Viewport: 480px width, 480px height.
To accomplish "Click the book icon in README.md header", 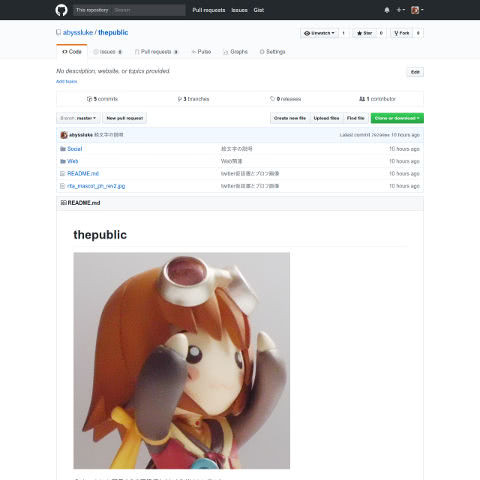I will click(x=63, y=203).
